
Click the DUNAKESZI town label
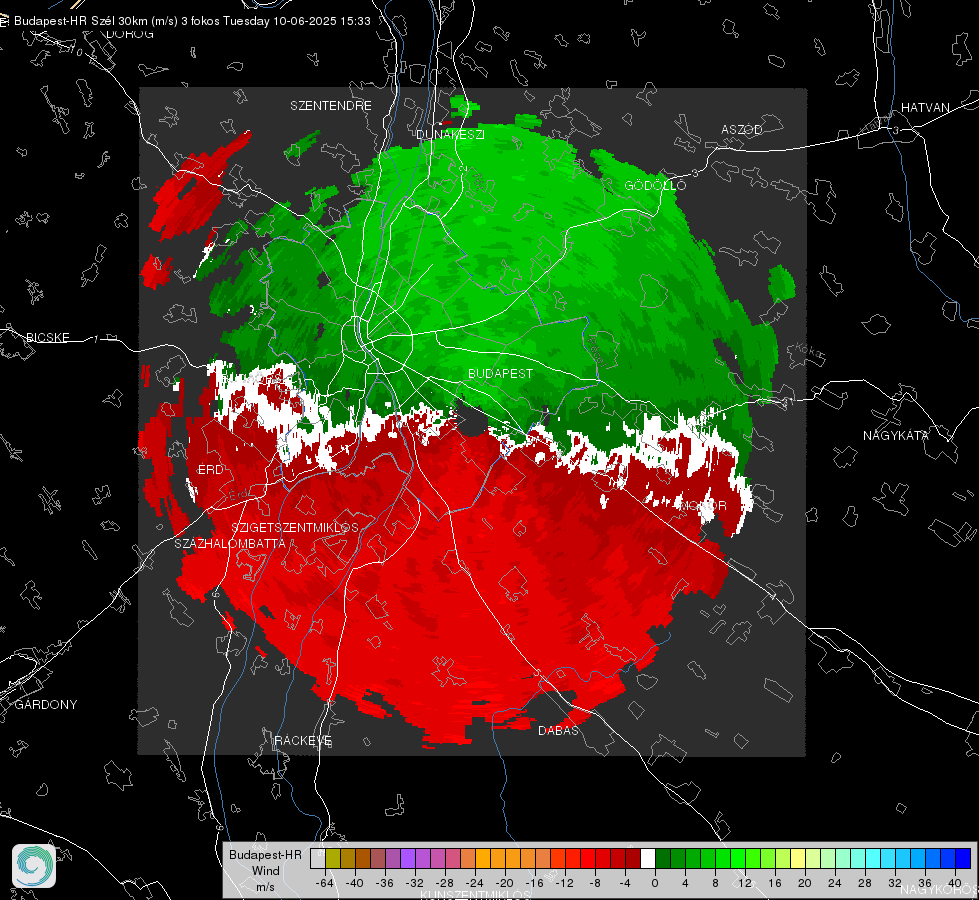[x=450, y=134]
